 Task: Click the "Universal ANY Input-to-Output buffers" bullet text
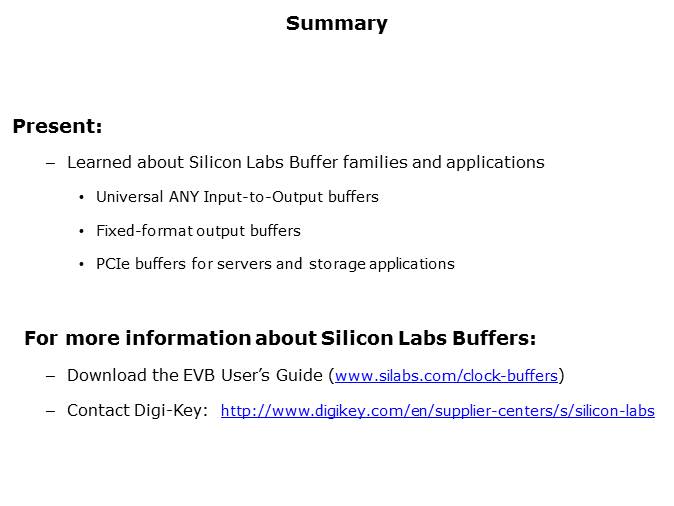coord(237,197)
